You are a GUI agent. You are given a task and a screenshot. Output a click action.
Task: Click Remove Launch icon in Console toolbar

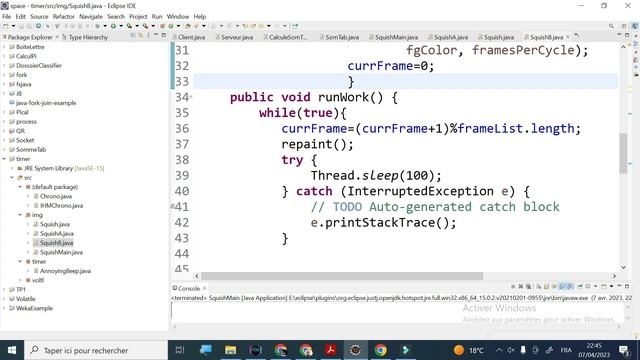tap(520, 287)
